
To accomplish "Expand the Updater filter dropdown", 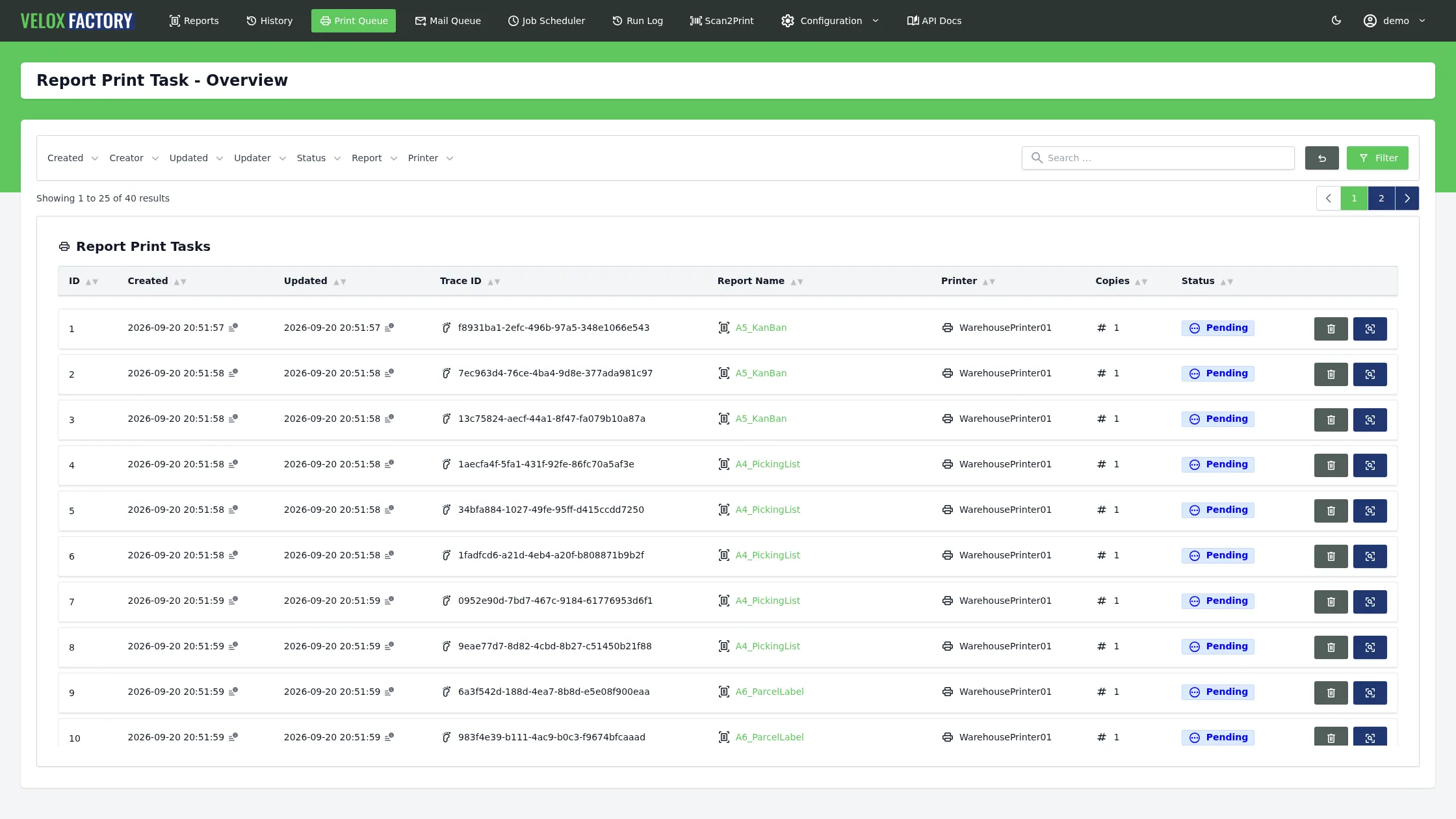I will (x=260, y=158).
